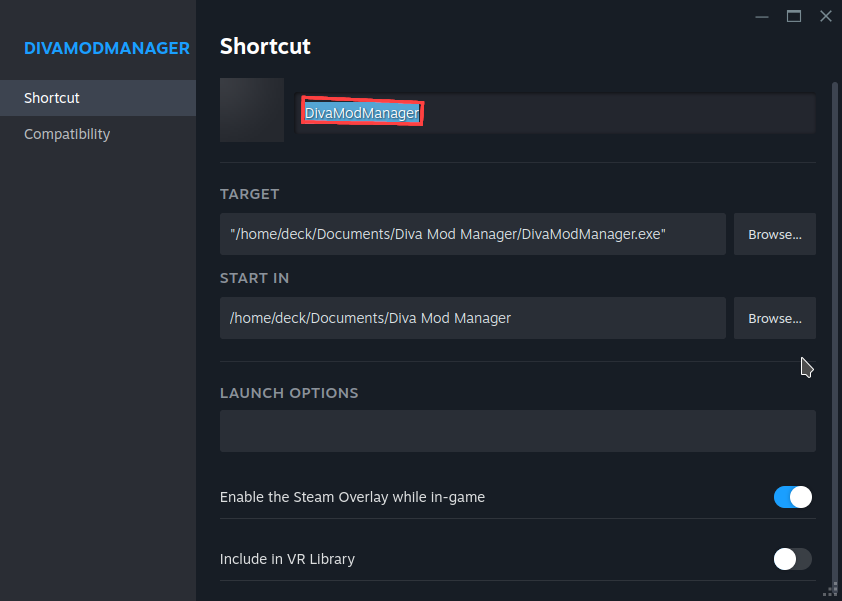The image size is (842, 601).
Task: Click the START IN section label
Action: [255, 278]
